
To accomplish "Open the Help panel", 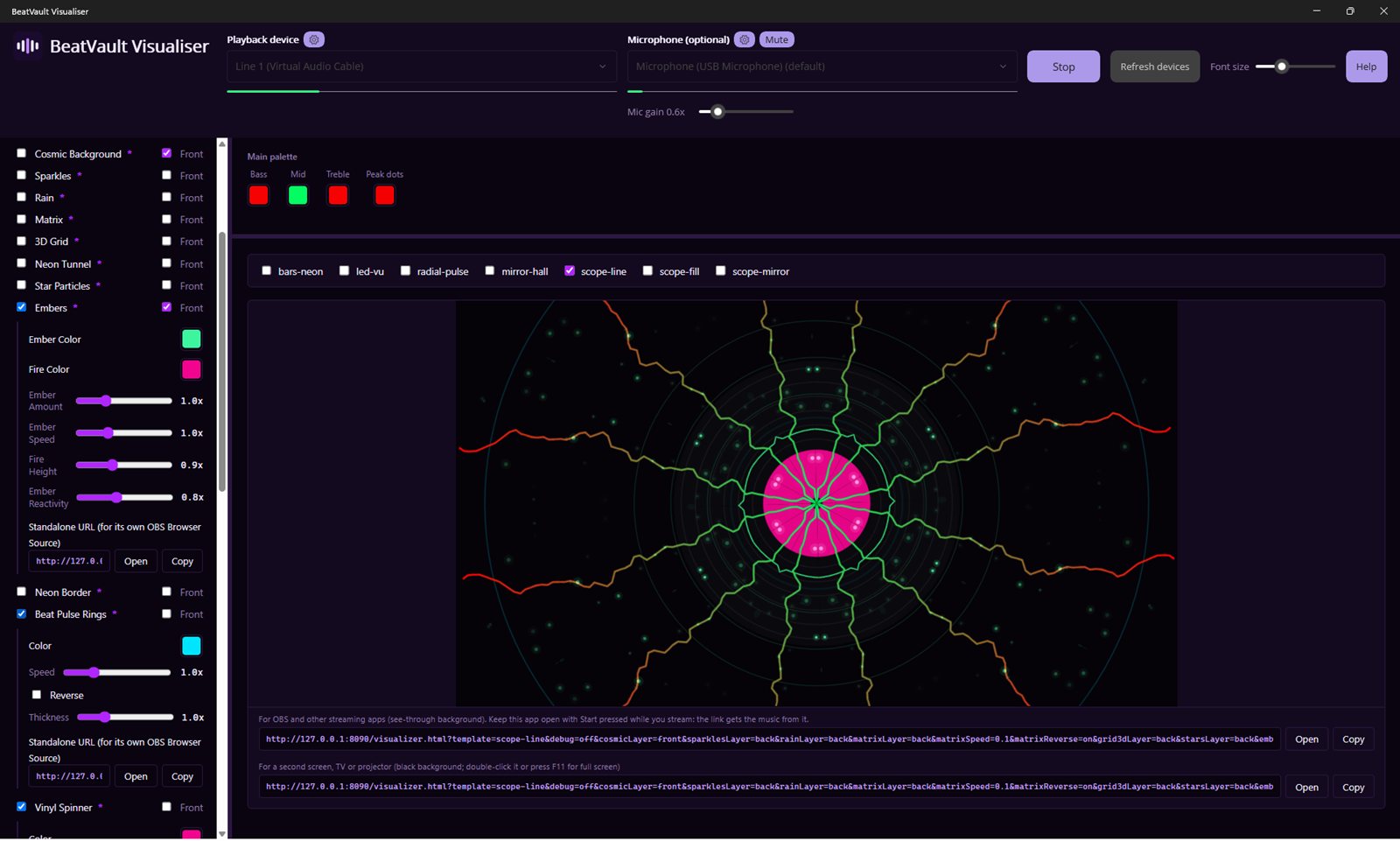I will (1366, 67).
